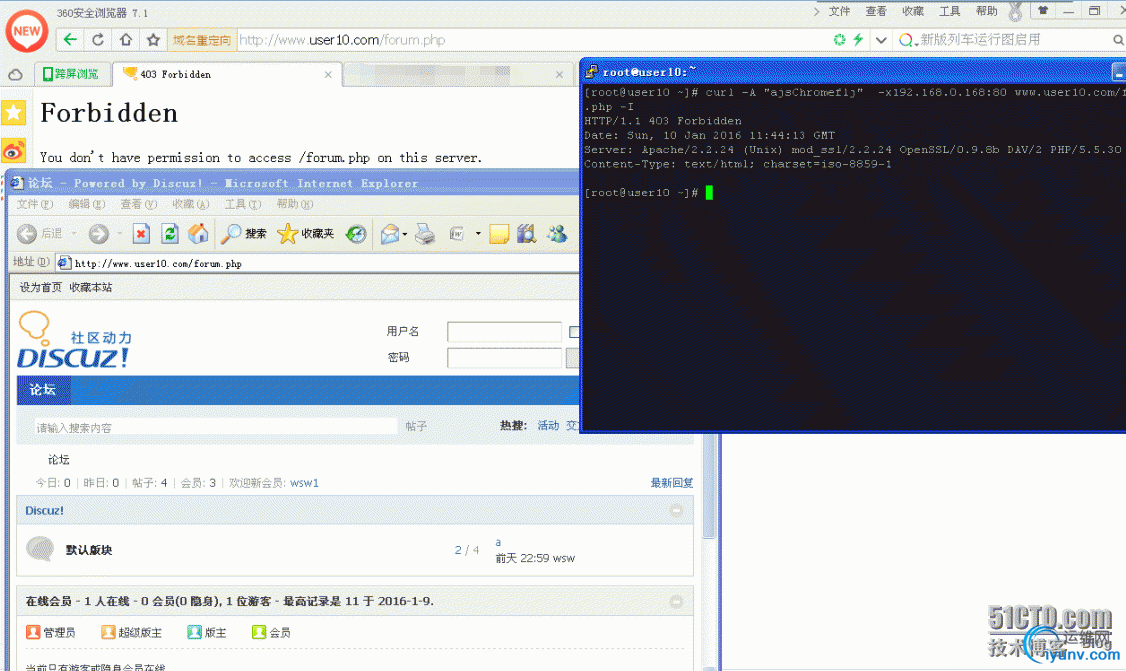Viewport: 1126px width, 671px height.
Task: Open 编辑 menu in Internet Explorer
Action: [x=86, y=204]
